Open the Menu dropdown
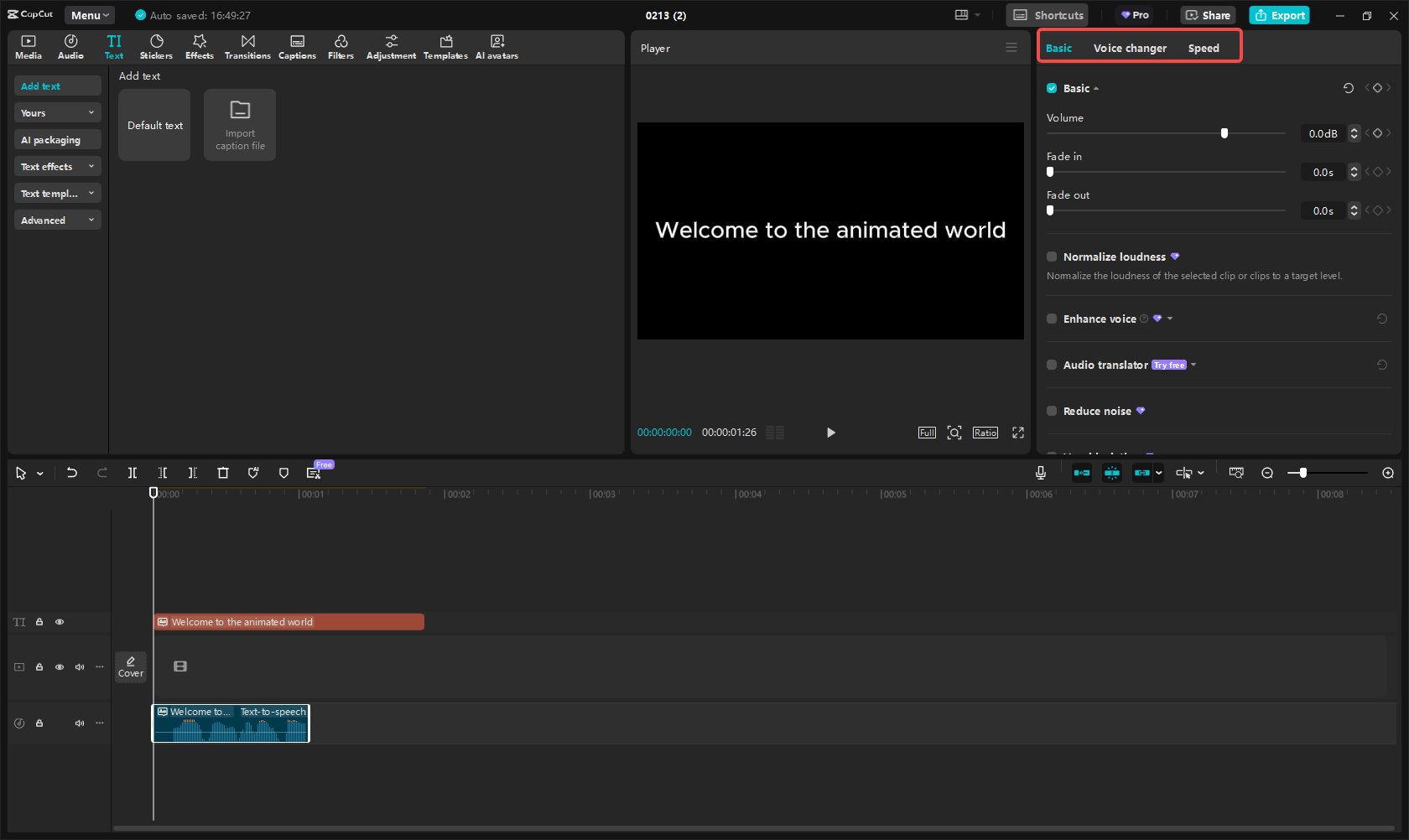The width and height of the screenshot is (1409, 840). [x=90, y=15]
